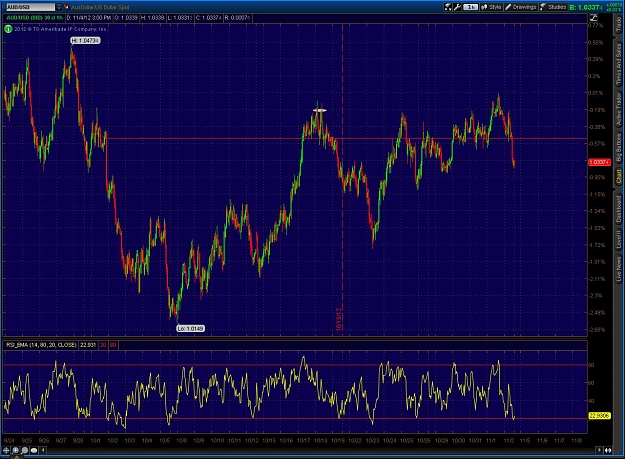The height and width of the screenshot is (459, 625).
Task: Click the zoom icon in bottom bar
Action: (16, 450)
